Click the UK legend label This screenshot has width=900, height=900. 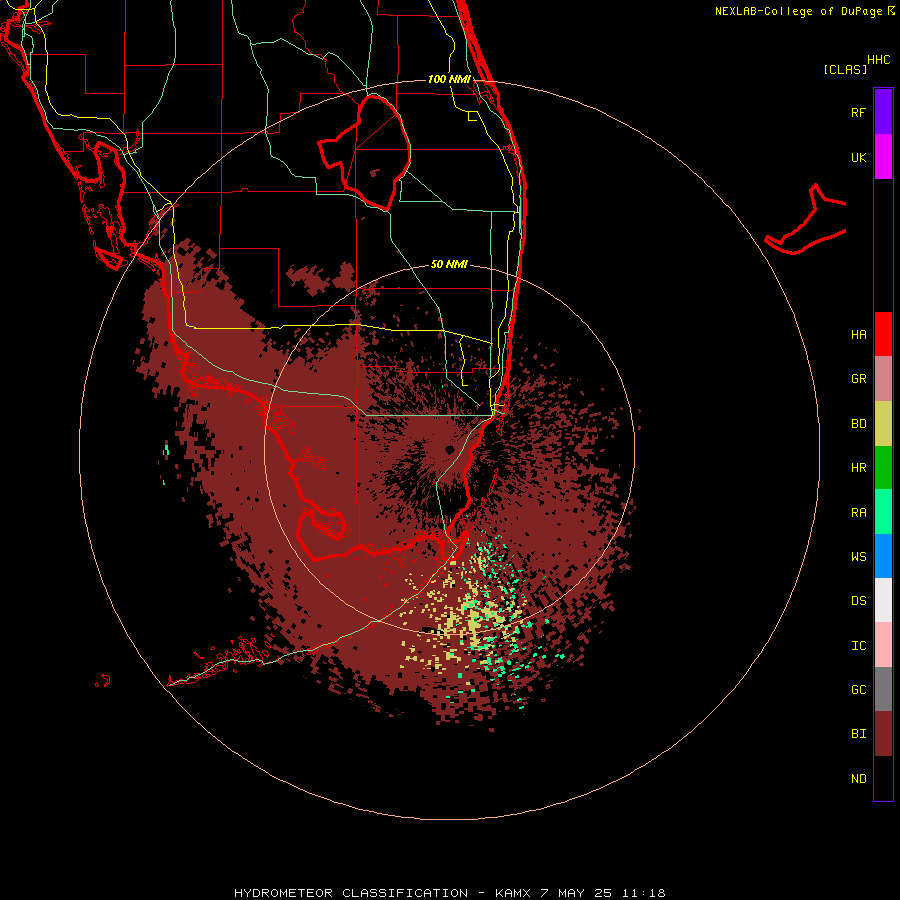[858, 157]
